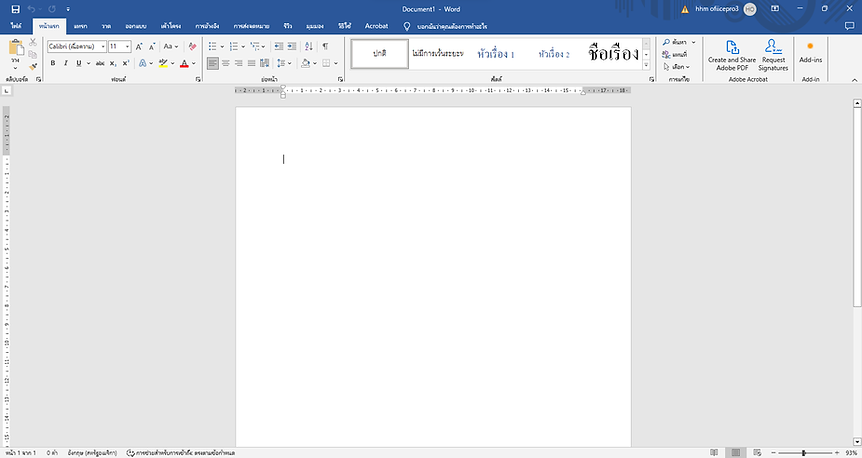Click the Save icon in title bar
The image size is (862, 458).
point(15,9)
